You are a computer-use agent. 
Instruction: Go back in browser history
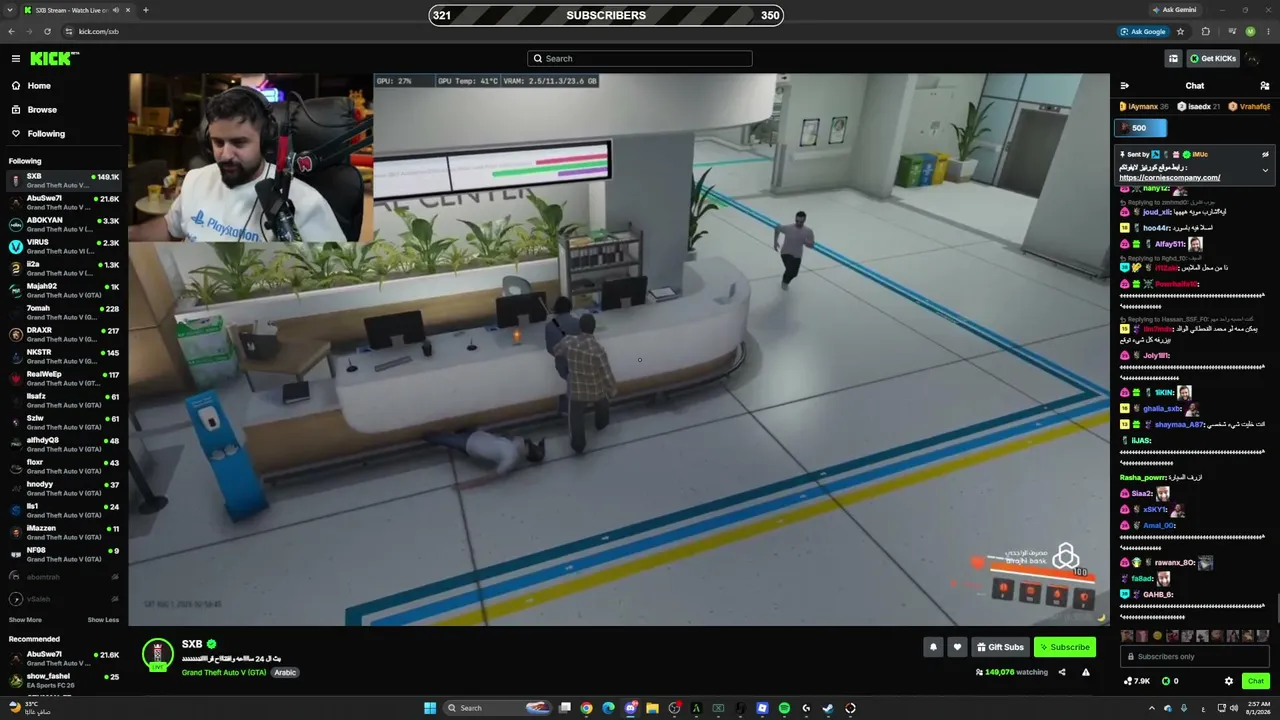11,32
